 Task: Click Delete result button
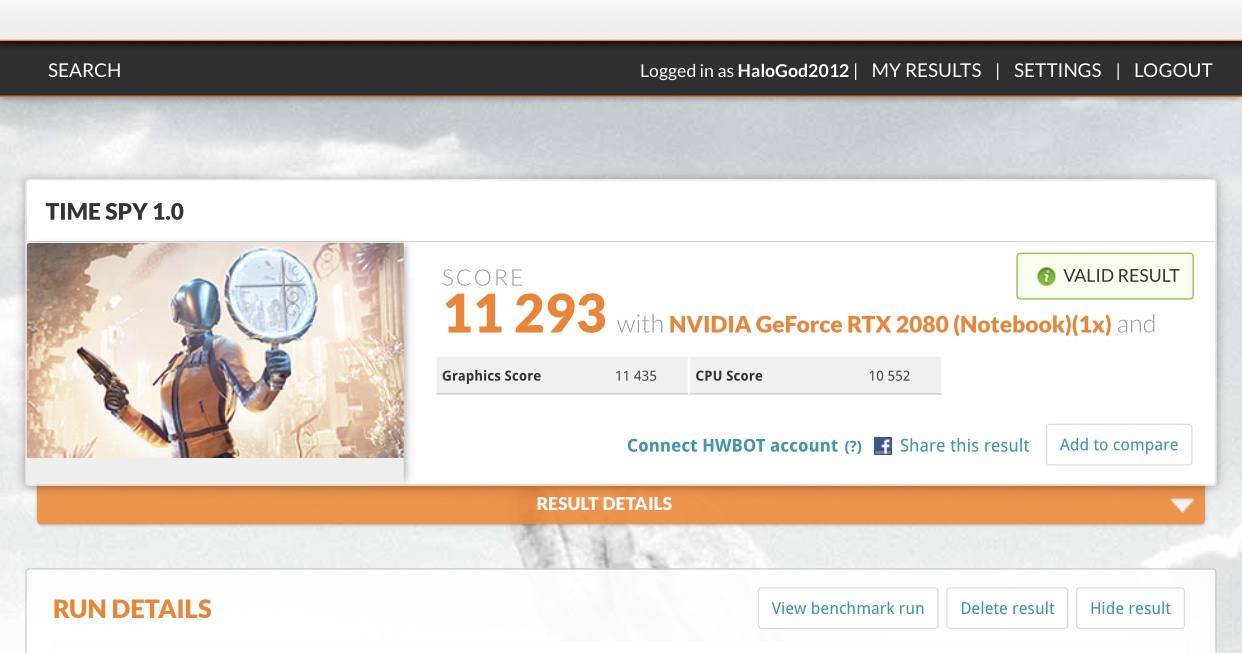pos(1007,608)
